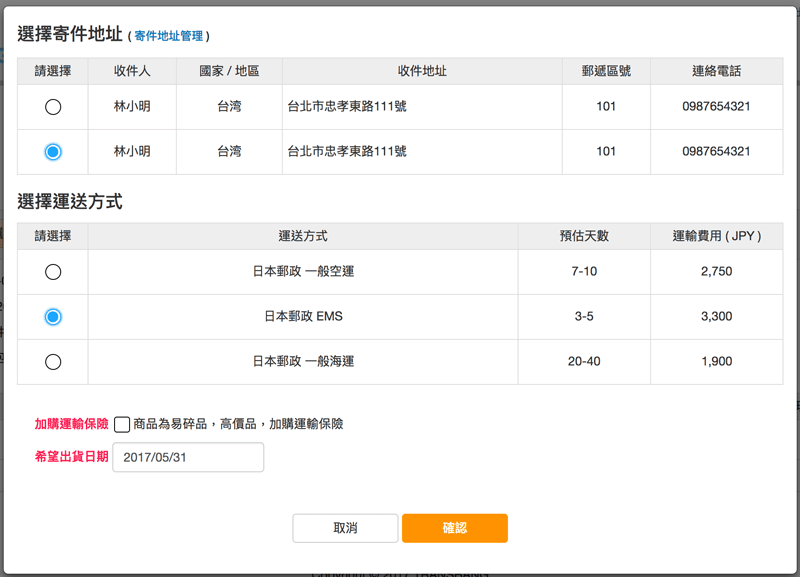Screen dimensions: 800x577
Task: Click the 國家 / 地區 column header
Action: (229, 71)
